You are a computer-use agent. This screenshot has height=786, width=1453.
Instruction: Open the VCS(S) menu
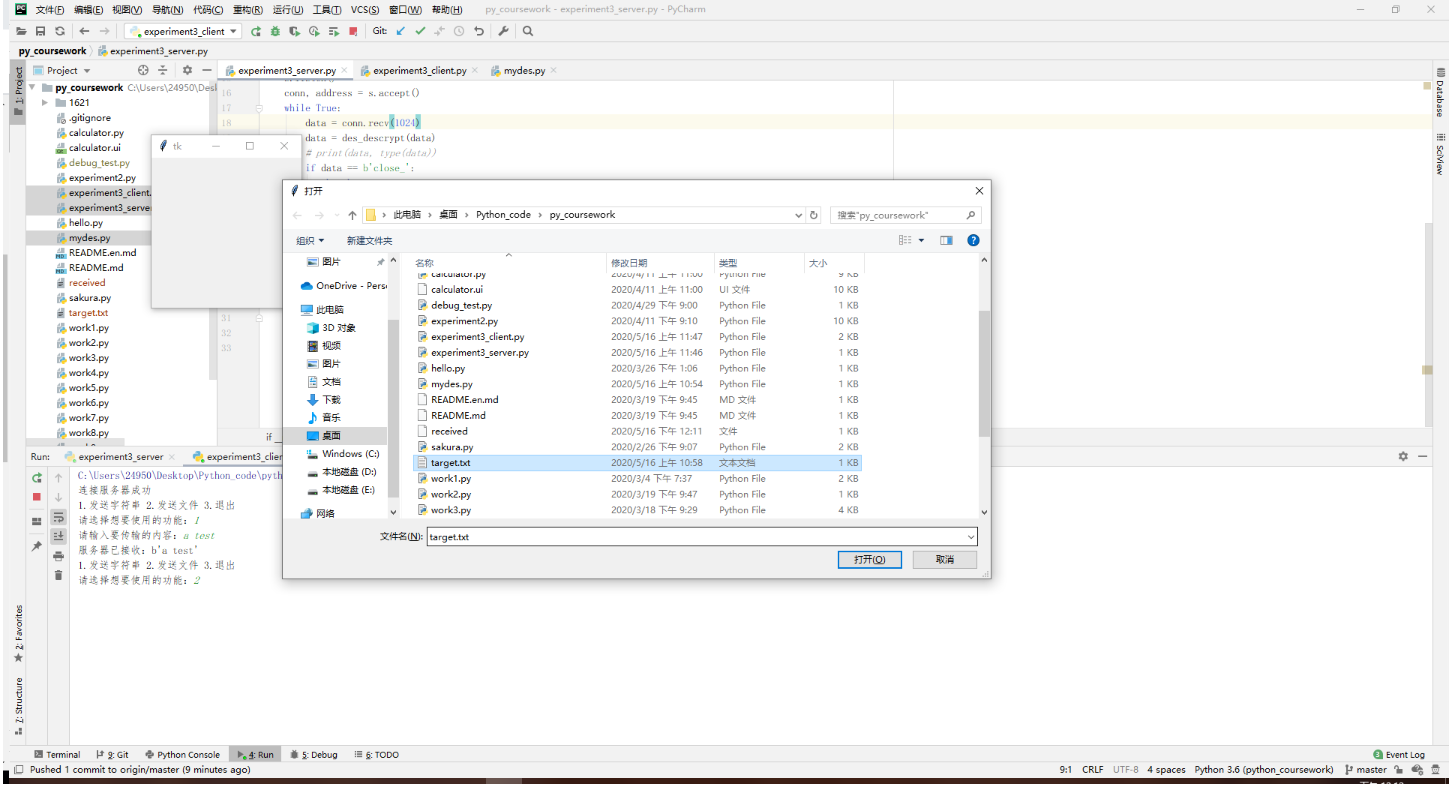click(365, 9)
